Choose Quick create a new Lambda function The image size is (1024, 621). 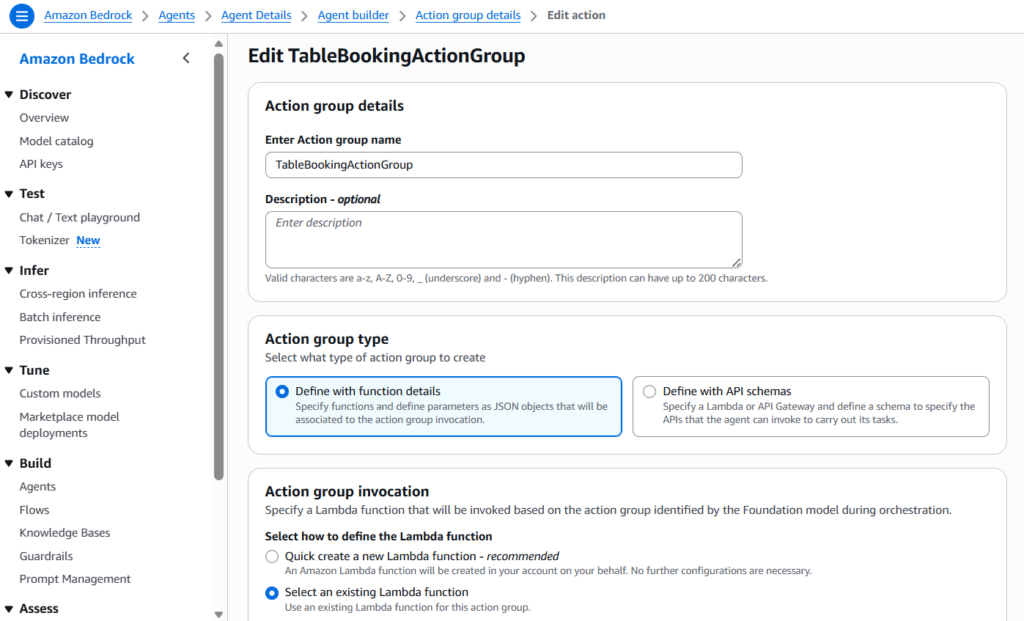coord(272,557)
